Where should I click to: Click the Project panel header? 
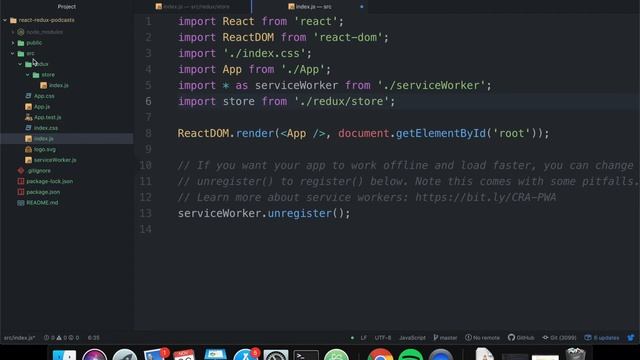(x=67, y=7)
